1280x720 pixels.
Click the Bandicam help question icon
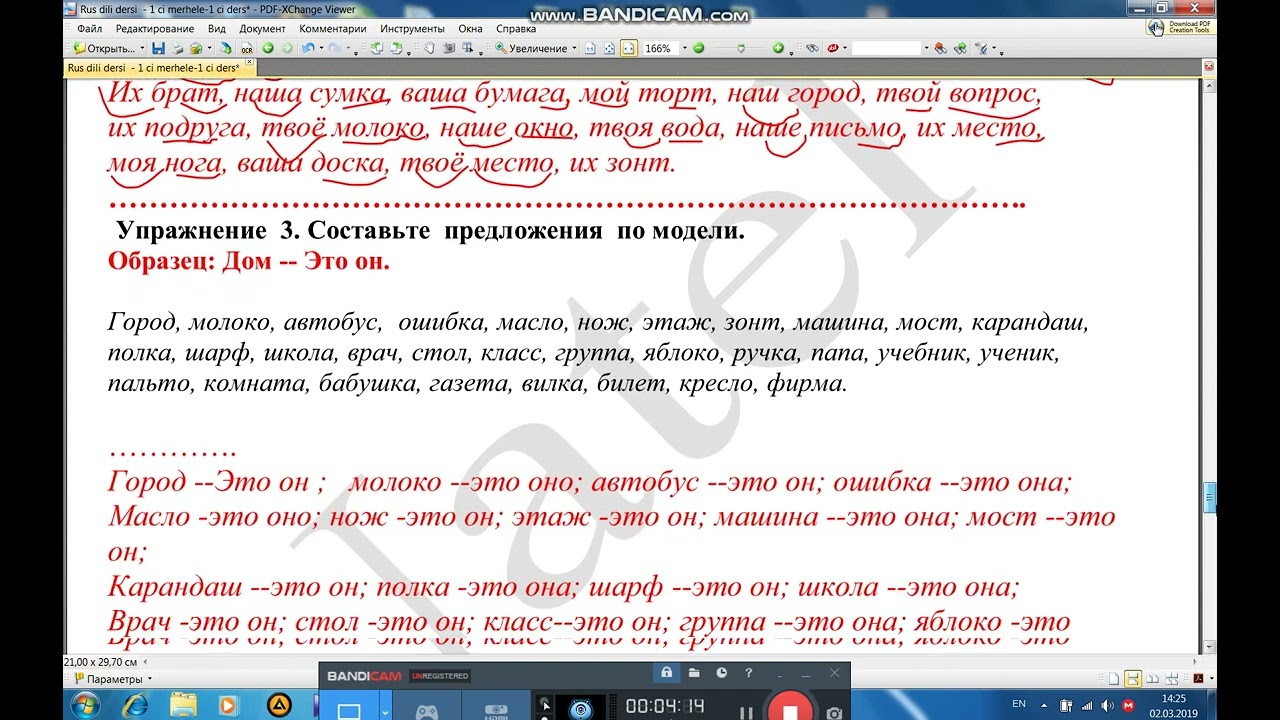click(748, 673)
